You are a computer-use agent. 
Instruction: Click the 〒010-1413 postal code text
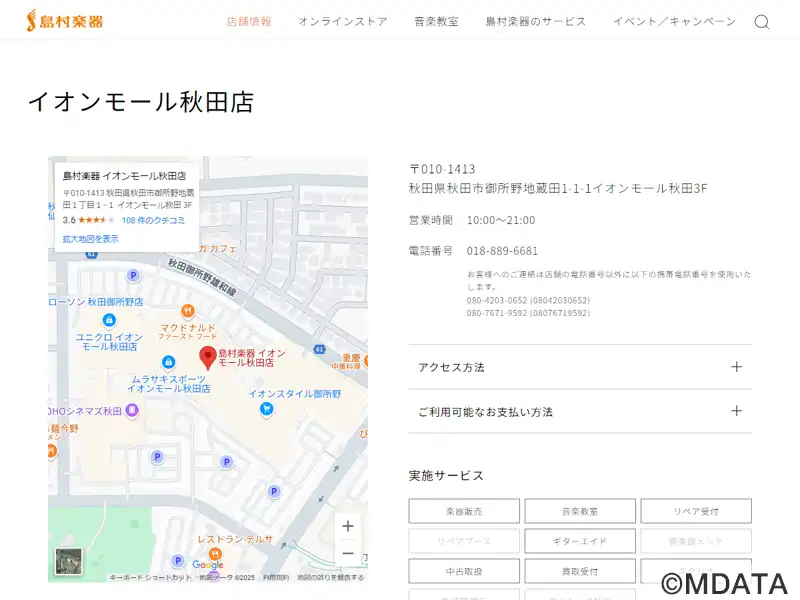(x=442, y=169)
